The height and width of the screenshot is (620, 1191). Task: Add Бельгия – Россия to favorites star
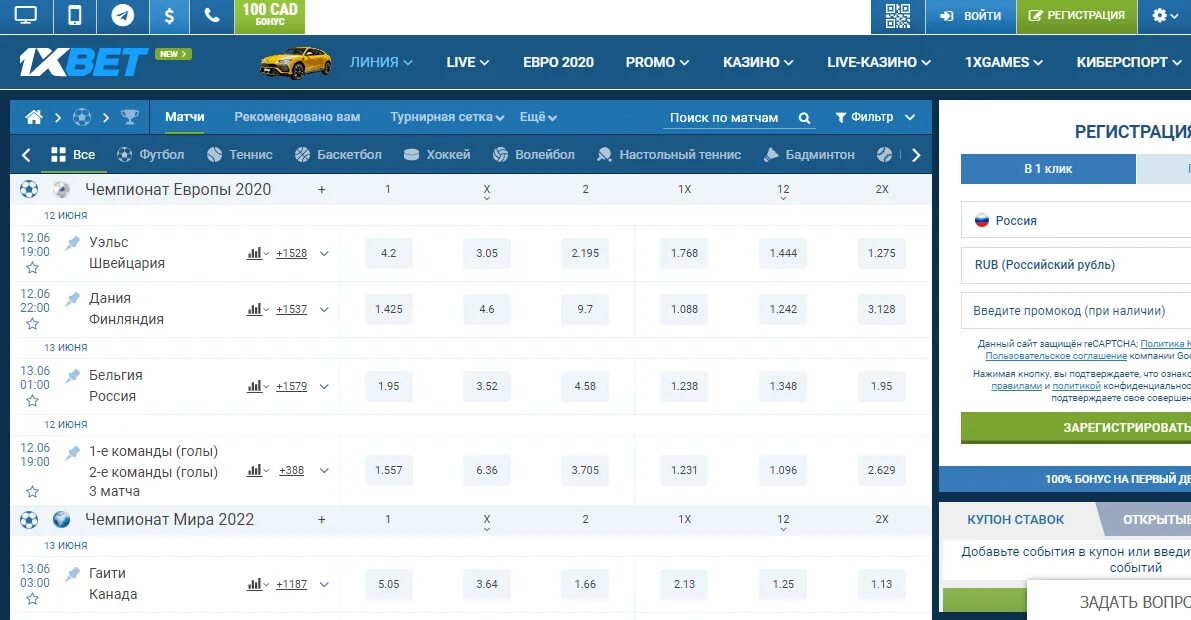[32, 400]
